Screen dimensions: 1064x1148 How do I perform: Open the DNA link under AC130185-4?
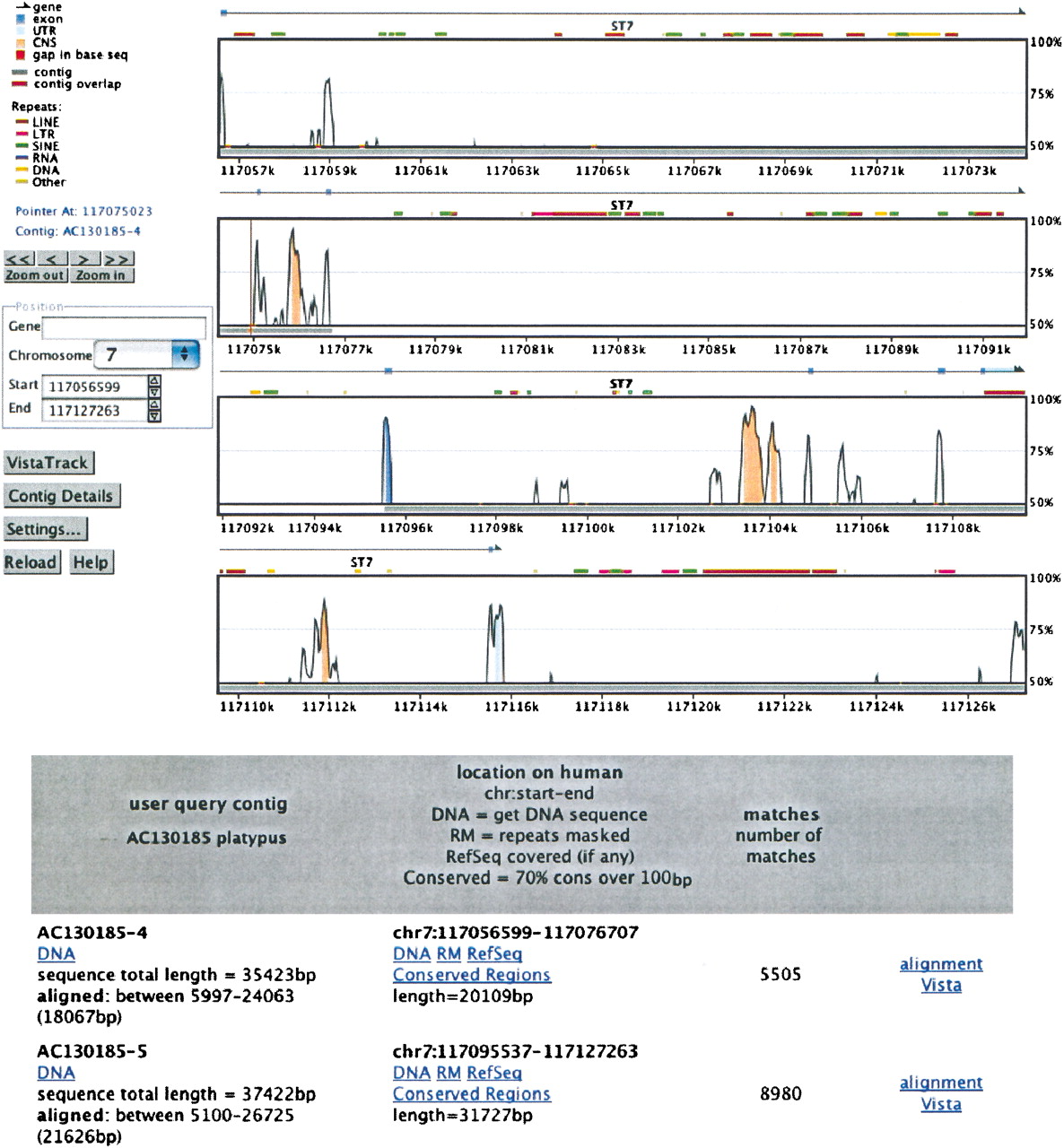tap(57, 954)
